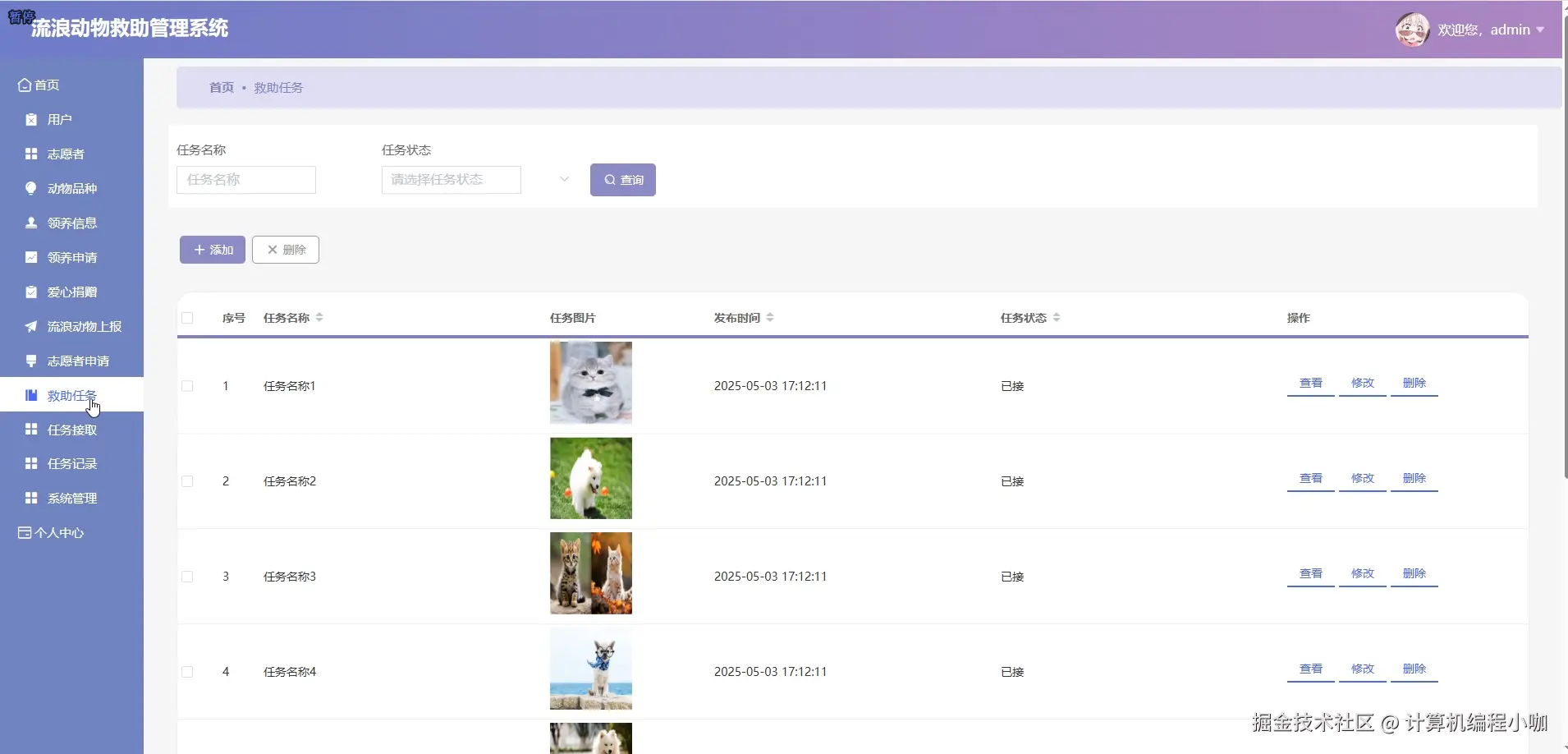Click the magnifier icon in 查询 button

coord(610,180)
